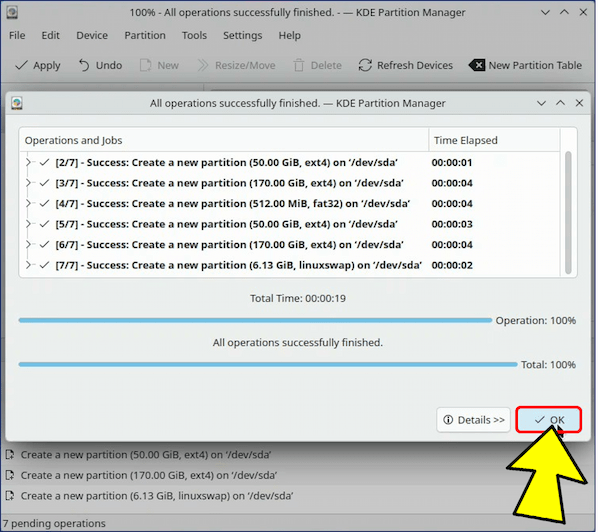Open the Device menu
Viewport: 600px width, 532px height.
point(92,35)
